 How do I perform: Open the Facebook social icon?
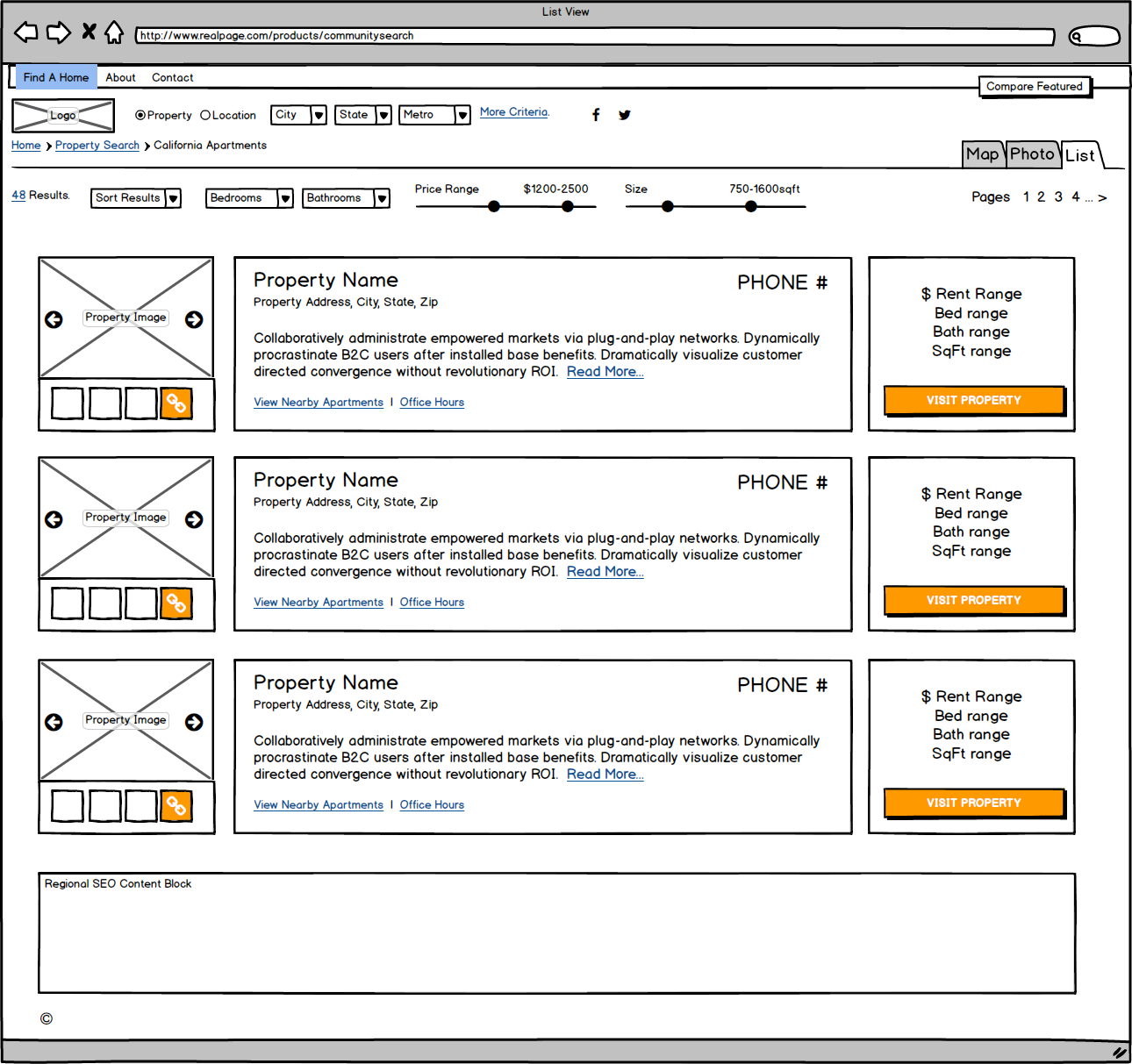596,115
